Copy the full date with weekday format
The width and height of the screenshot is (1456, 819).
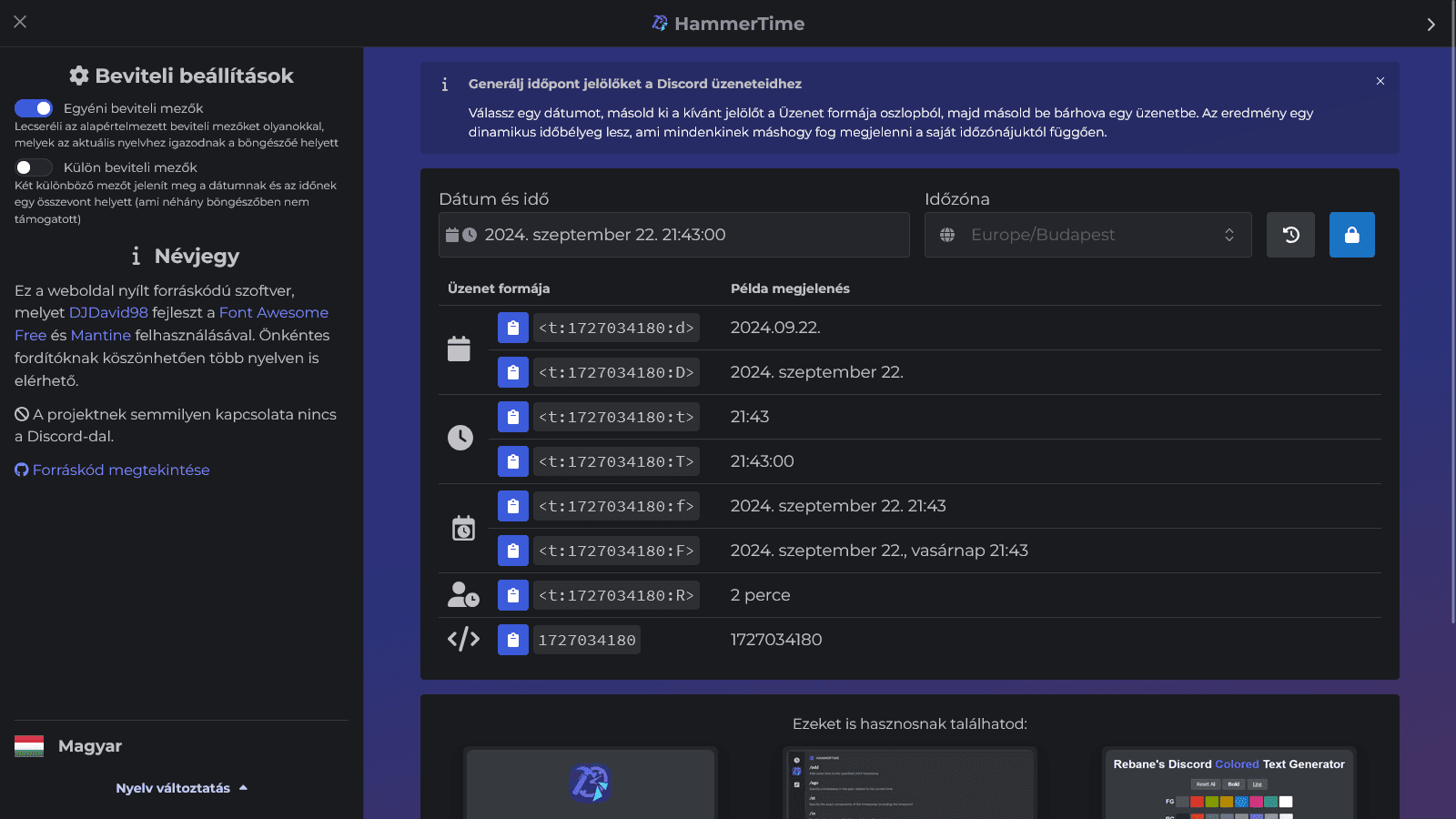click(512, 550)
